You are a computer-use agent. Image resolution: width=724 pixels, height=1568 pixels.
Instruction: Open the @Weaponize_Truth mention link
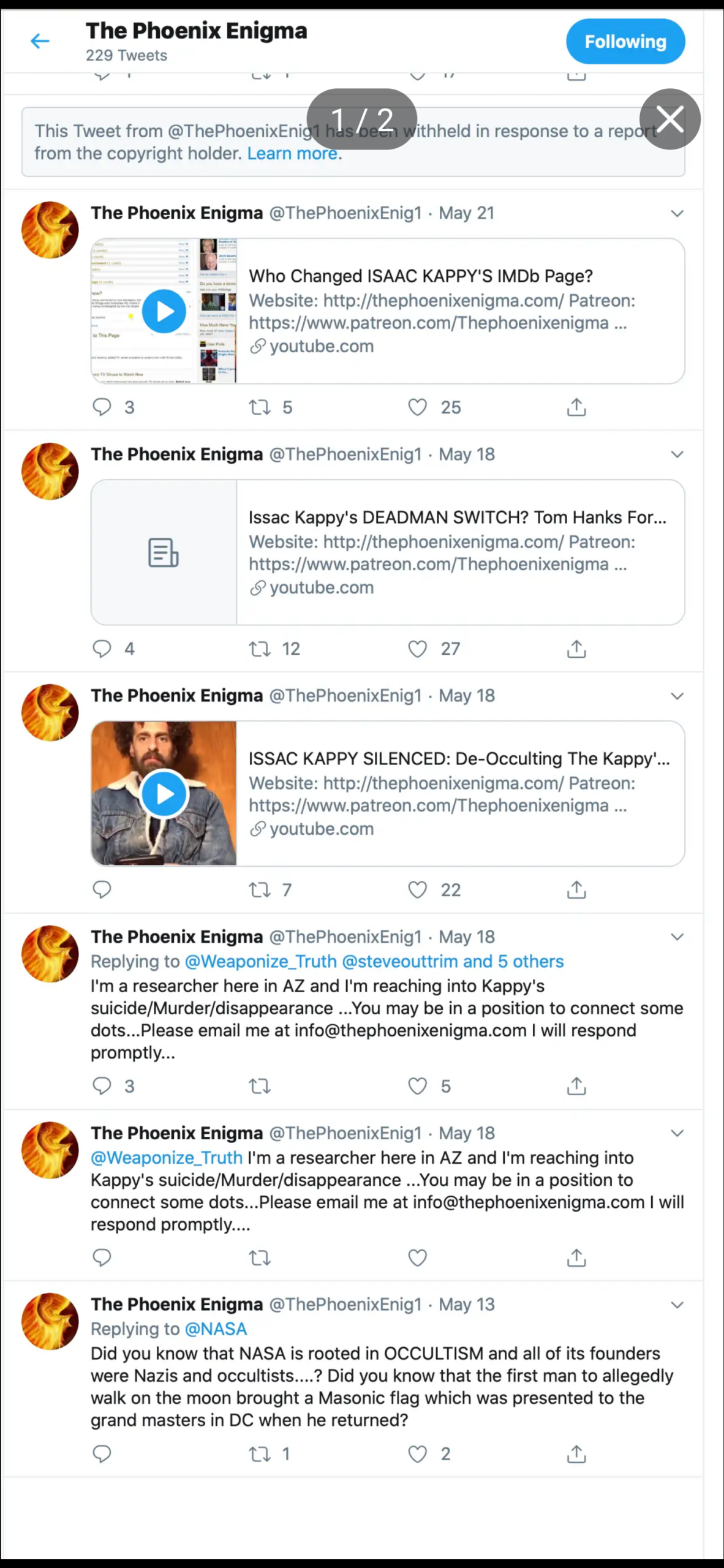pos(167,1158)
